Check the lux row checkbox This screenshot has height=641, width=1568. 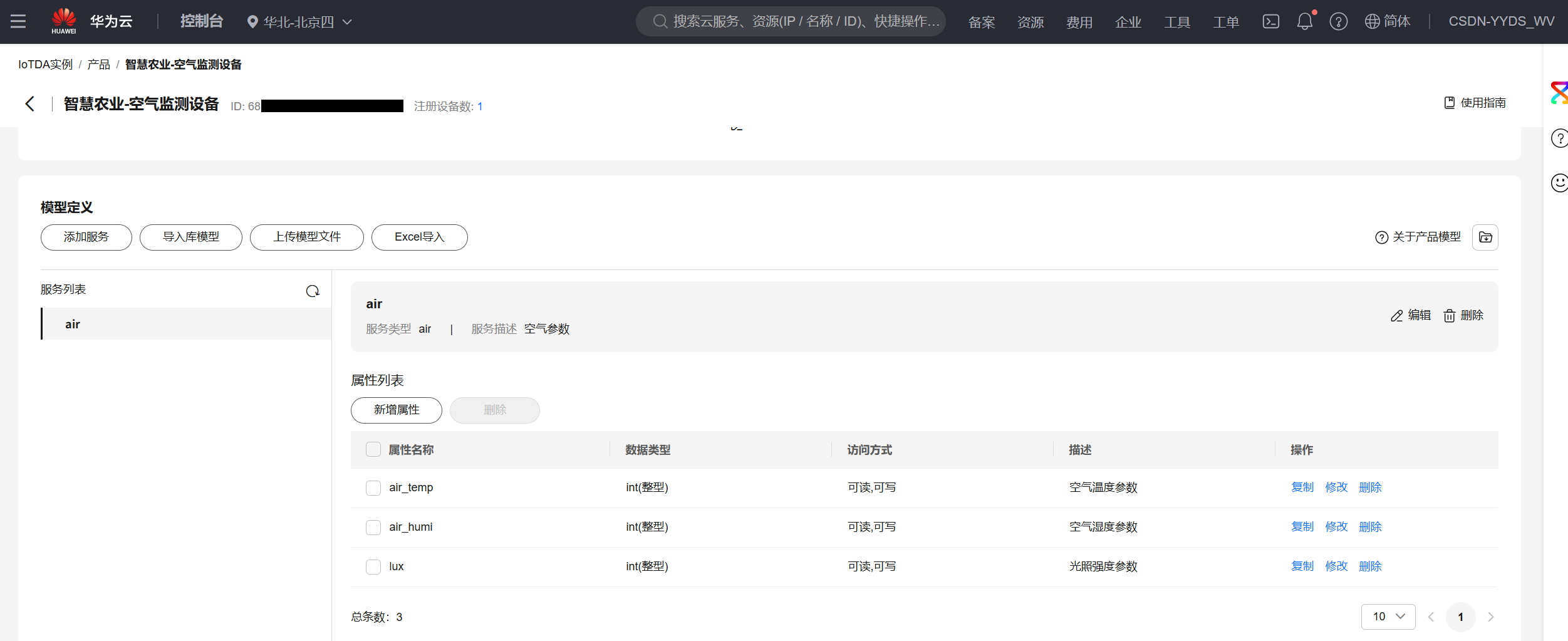point(373,566)
